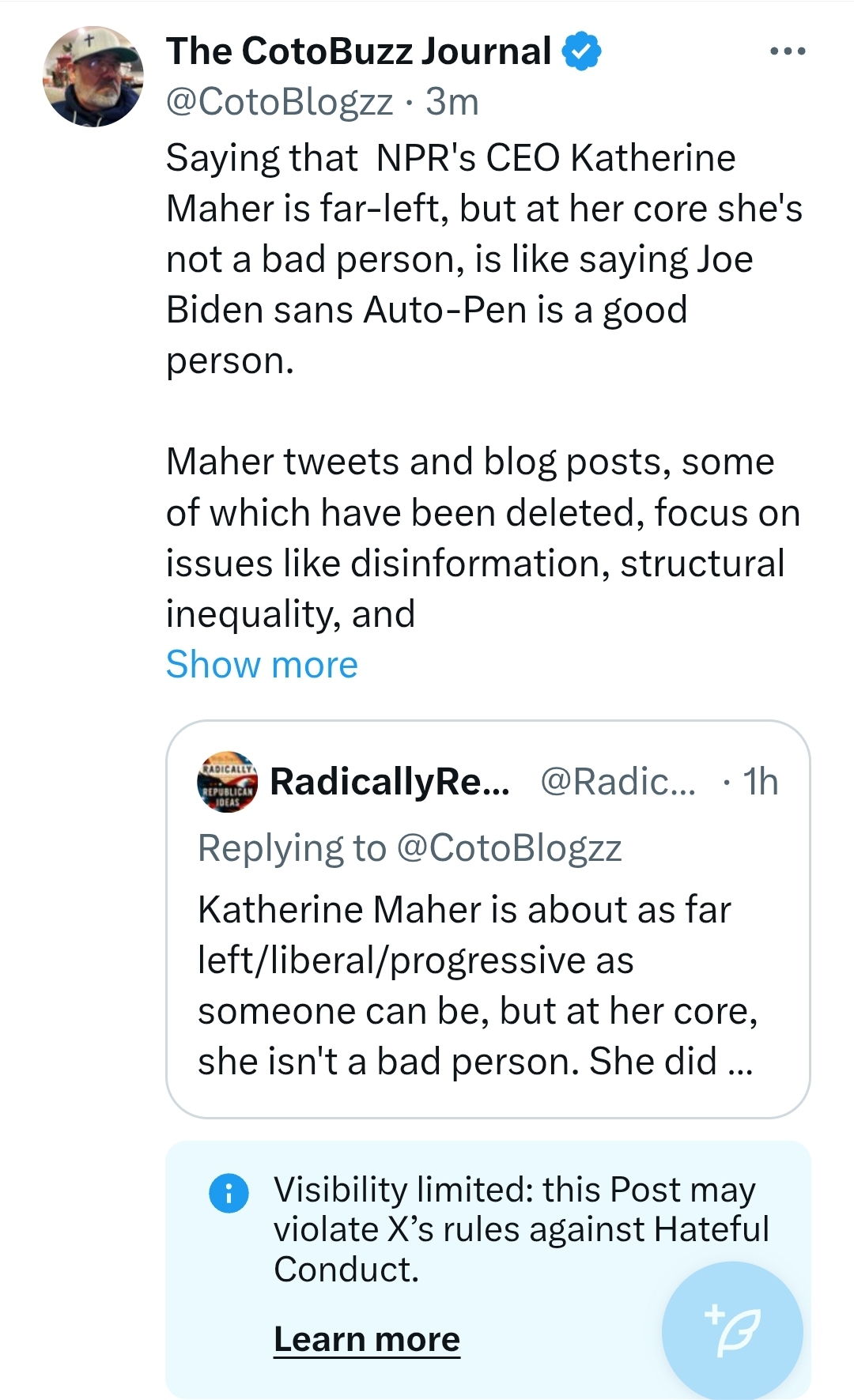Tap the @Radic... handle in quoted post

click(618, 782)
